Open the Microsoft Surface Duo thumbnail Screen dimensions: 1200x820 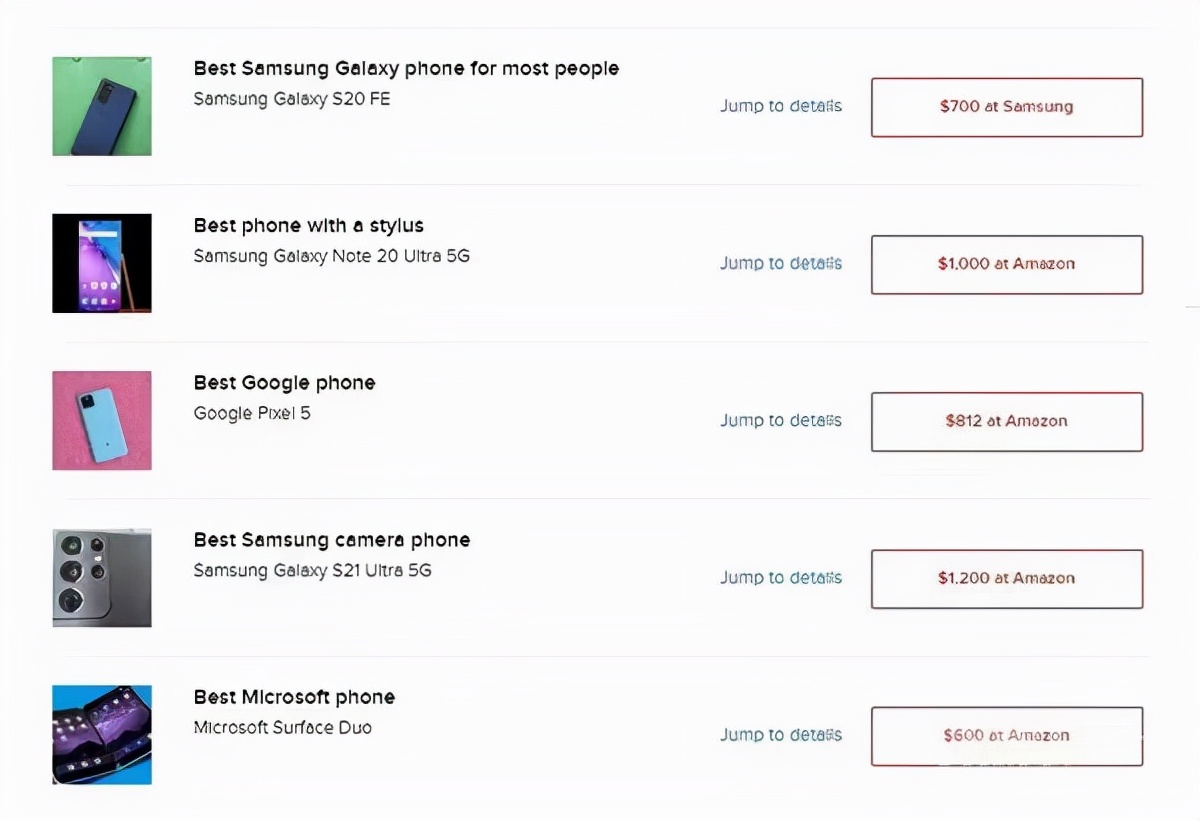(x=101, y=734)
